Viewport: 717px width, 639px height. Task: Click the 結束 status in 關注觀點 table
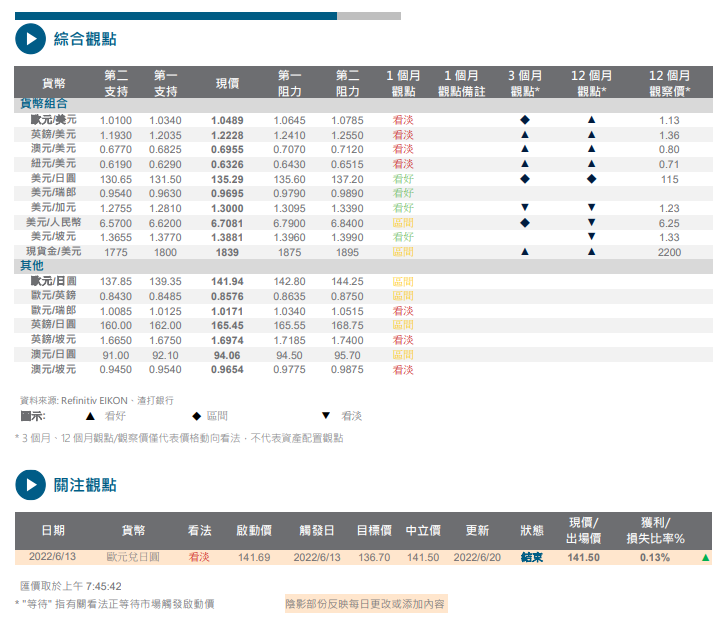pos(531,557)
